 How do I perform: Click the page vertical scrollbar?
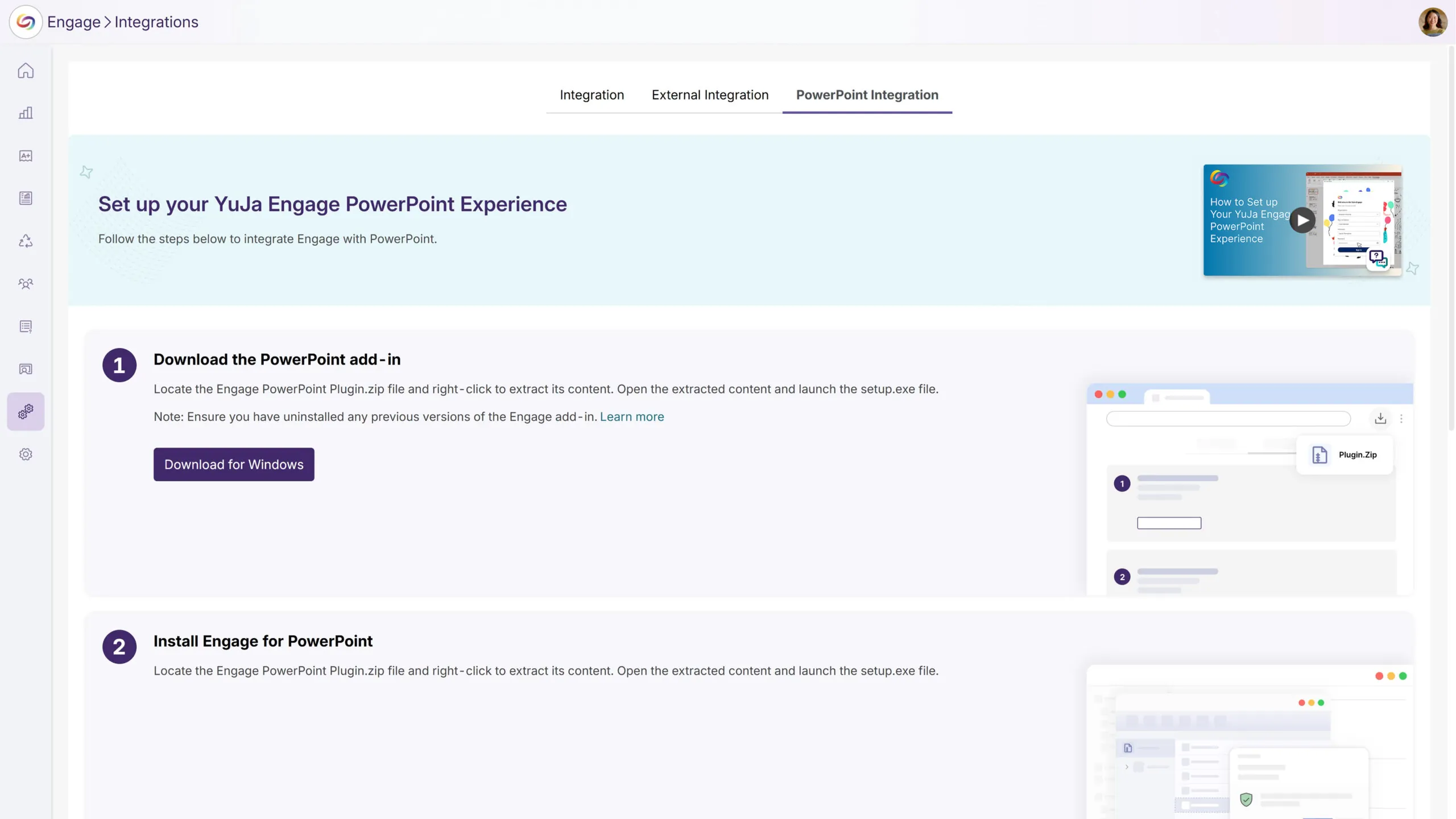point(1451,239)
